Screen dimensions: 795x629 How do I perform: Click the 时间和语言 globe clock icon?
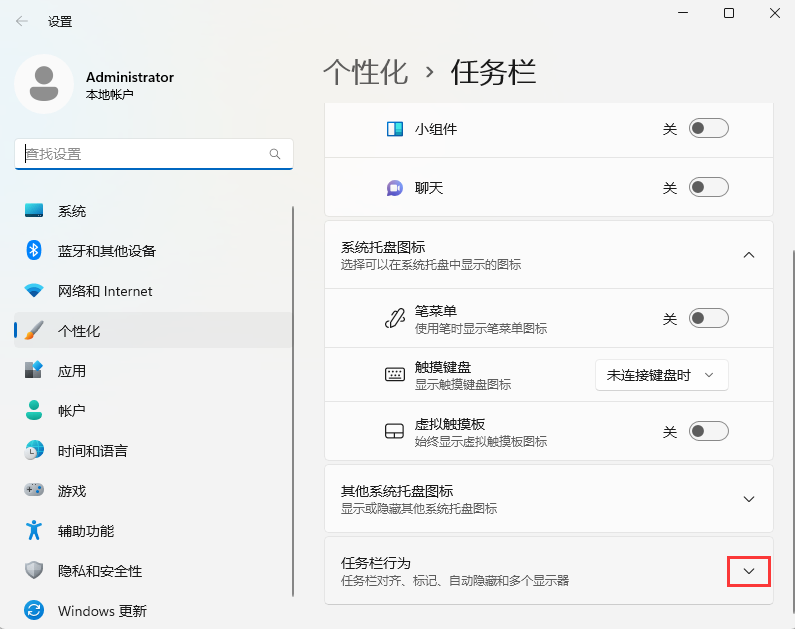(x=34, y=450)
